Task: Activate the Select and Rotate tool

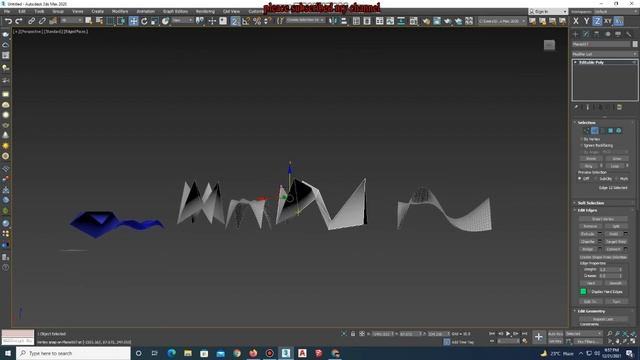Action: [x=144, y=21]
